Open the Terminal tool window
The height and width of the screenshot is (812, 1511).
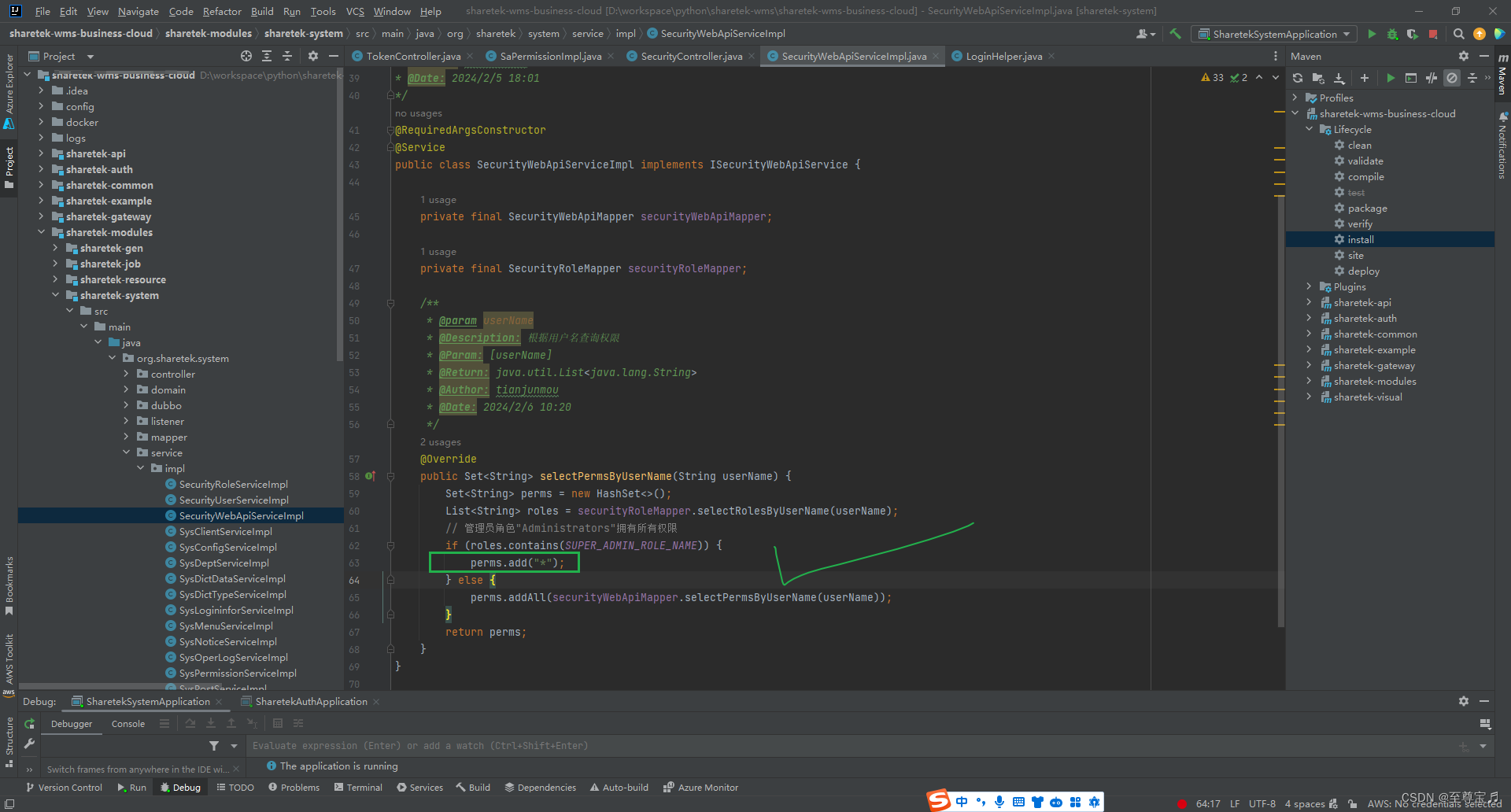point(358,787)
